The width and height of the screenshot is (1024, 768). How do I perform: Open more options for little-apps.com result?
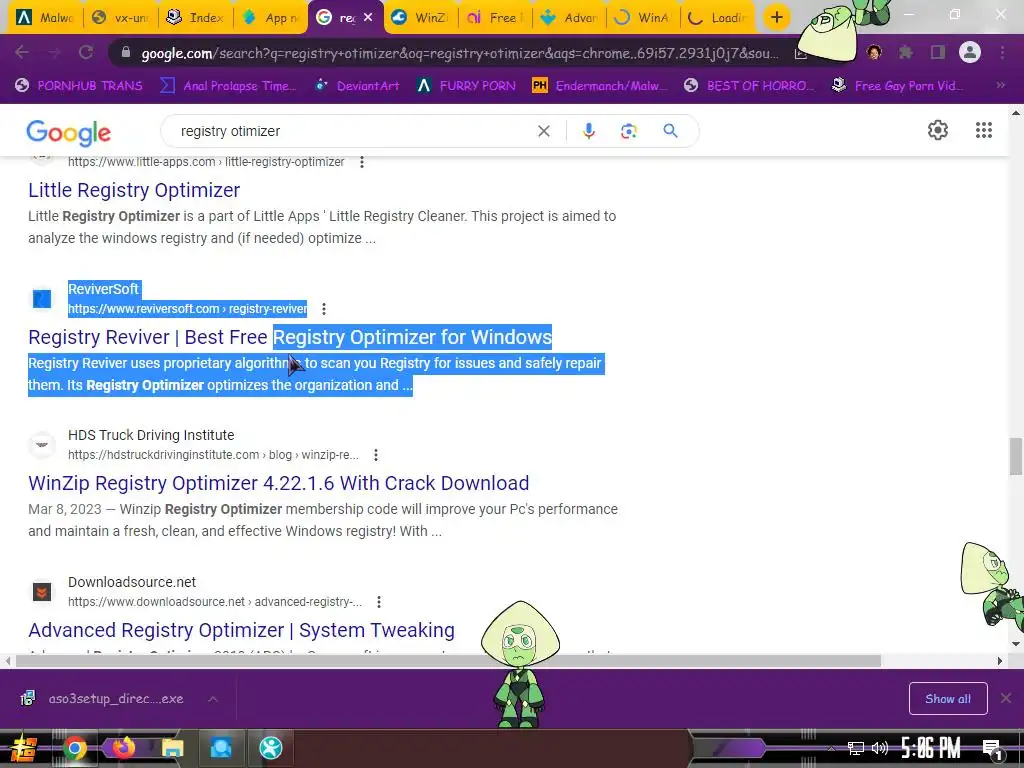[362, 162]
